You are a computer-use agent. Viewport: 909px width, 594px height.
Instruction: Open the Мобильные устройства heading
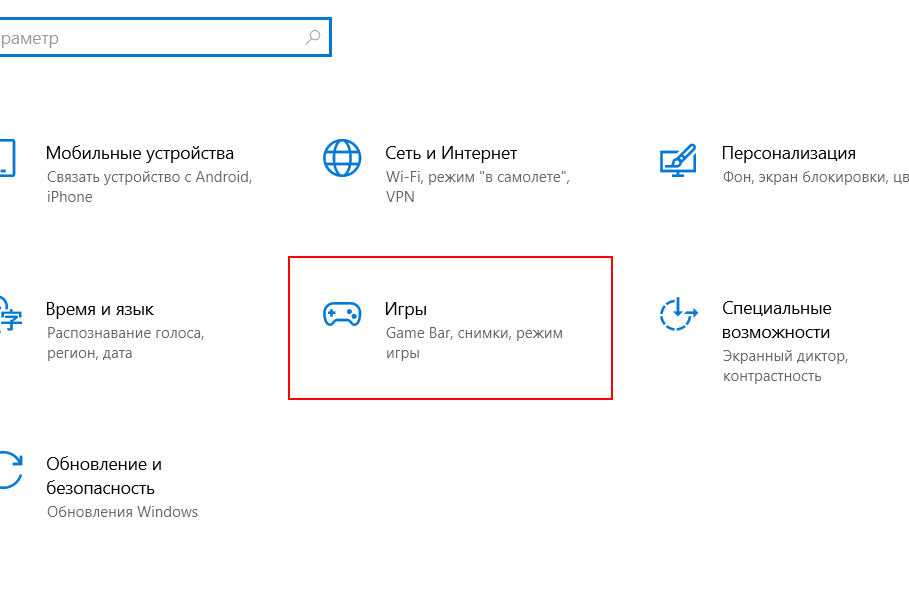[x=140, y=153]
